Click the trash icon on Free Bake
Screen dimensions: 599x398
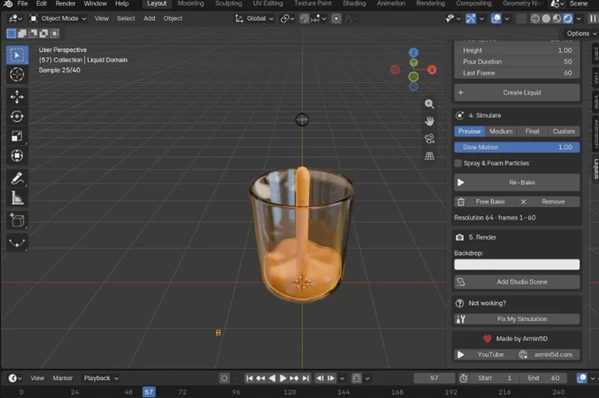click(461, 202)
